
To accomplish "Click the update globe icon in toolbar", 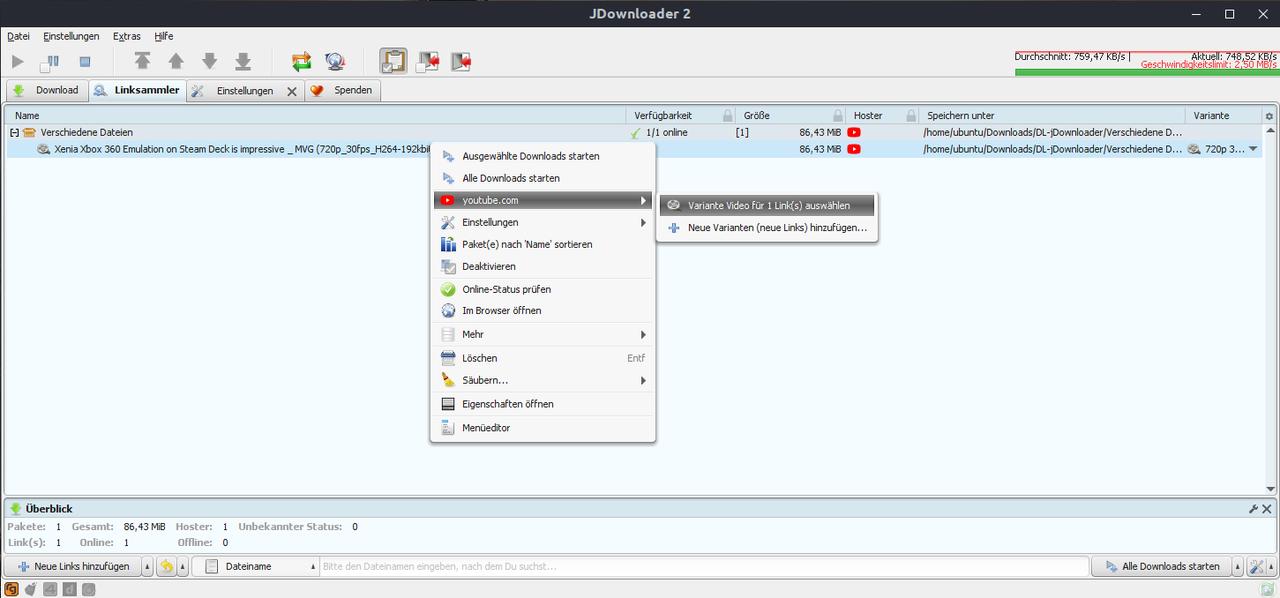I will point(335,62).
